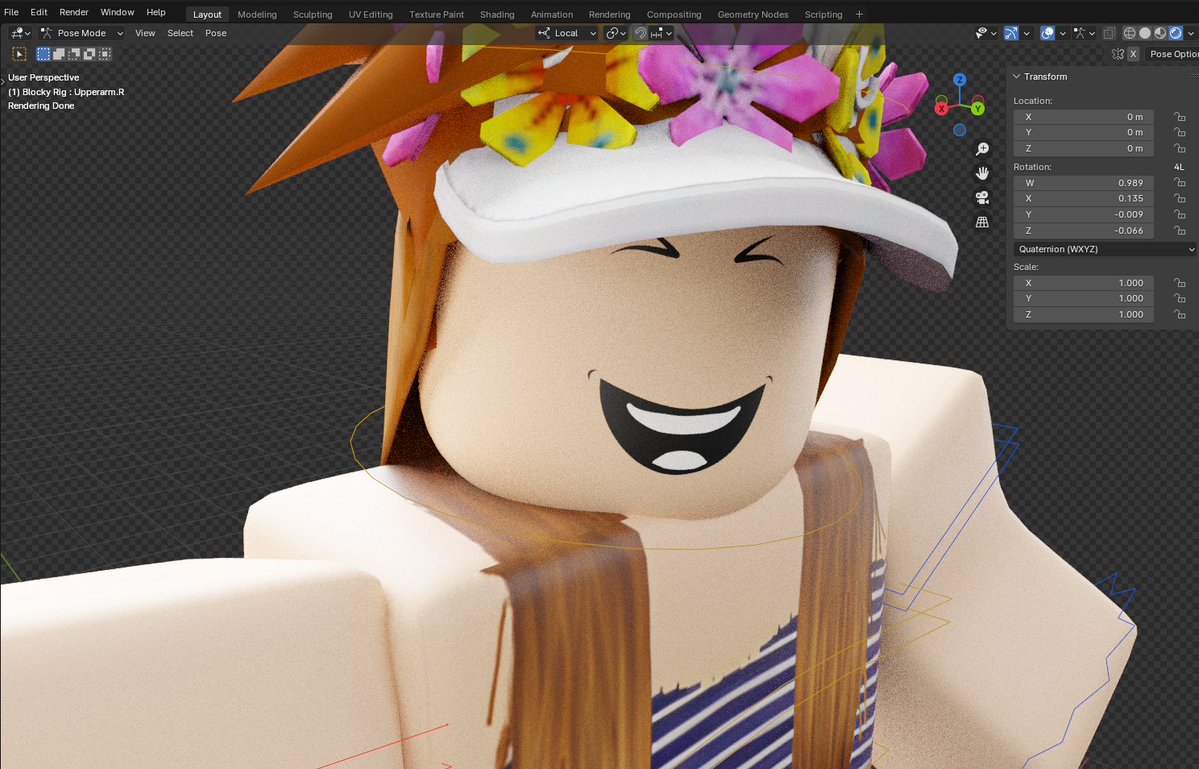Image resolution: width=1199 pixels, height=769 pixels.
Task: Toggle the camera view icon
Action: pyautogui.click(x=983, y=198)
